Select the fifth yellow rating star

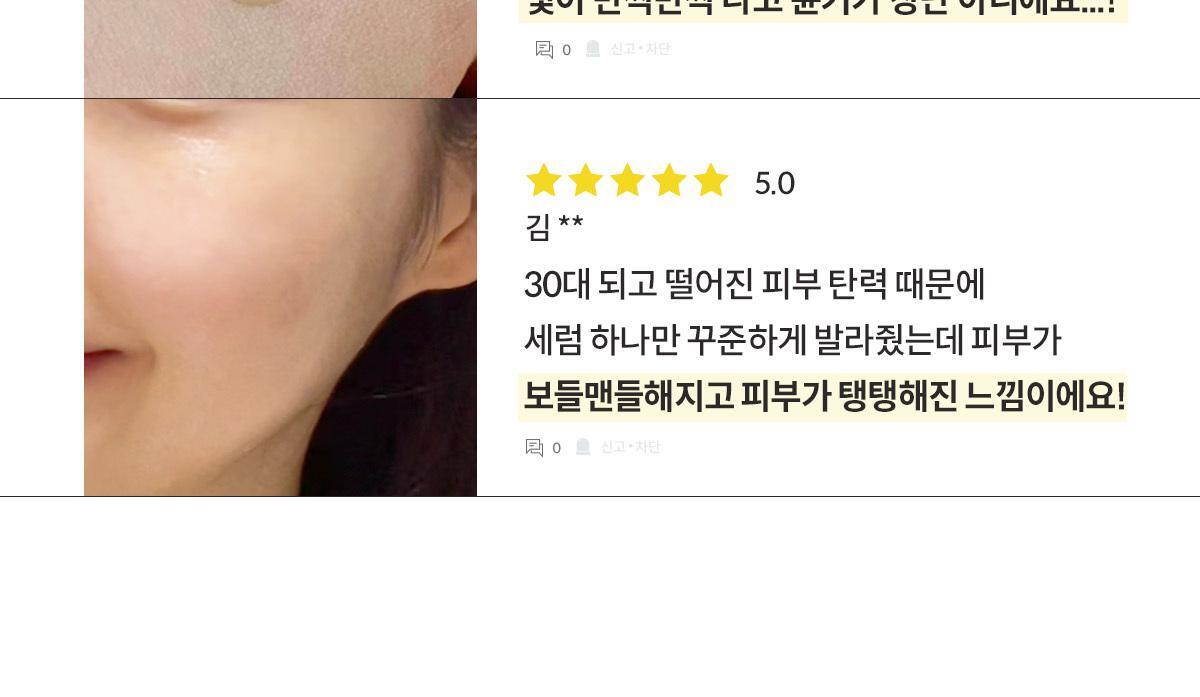coord(711,181)
